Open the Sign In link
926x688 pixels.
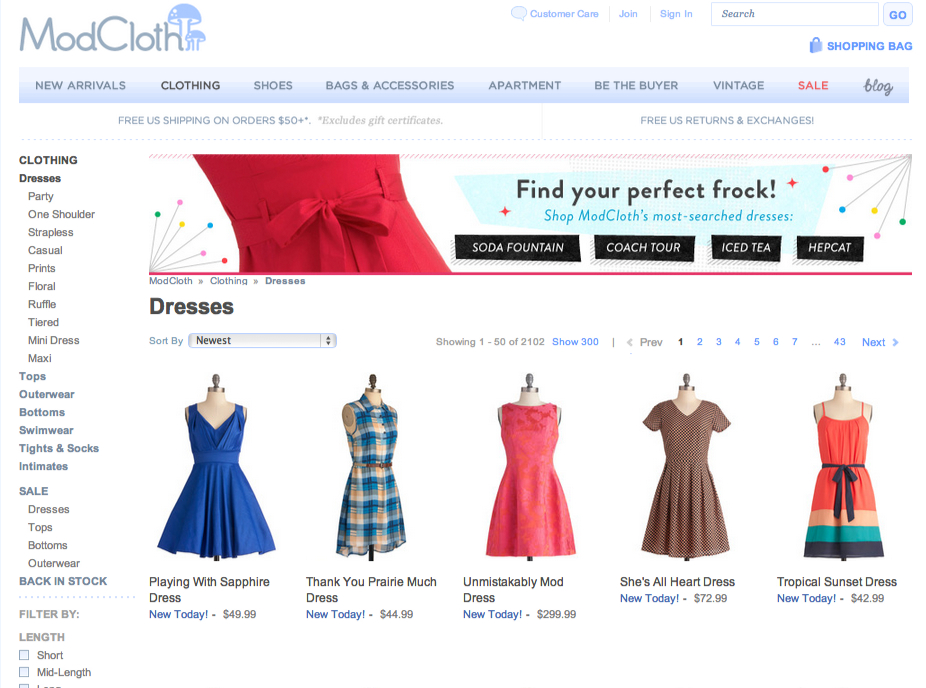click(x=676, y=13)
